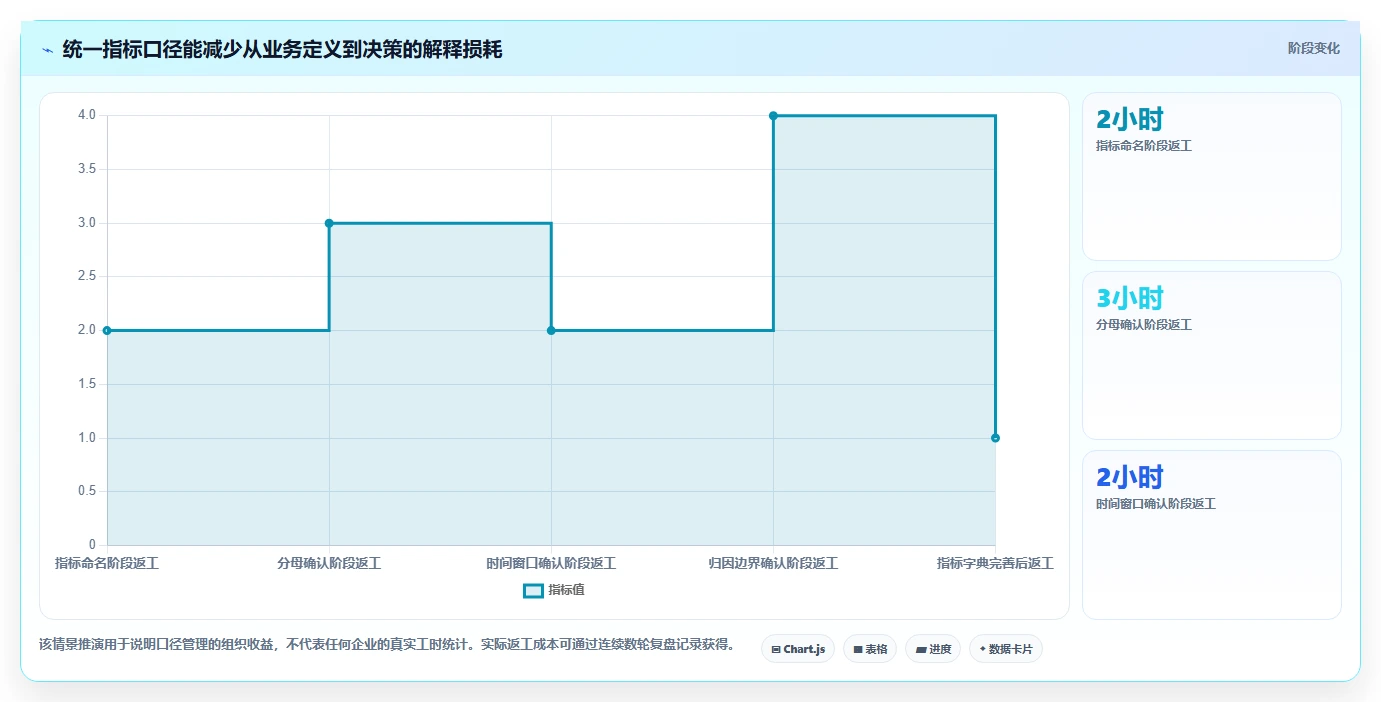Select the 进度 tag chip
The width and height of the screenshot is (1381, 702).
tap(933, 649)
